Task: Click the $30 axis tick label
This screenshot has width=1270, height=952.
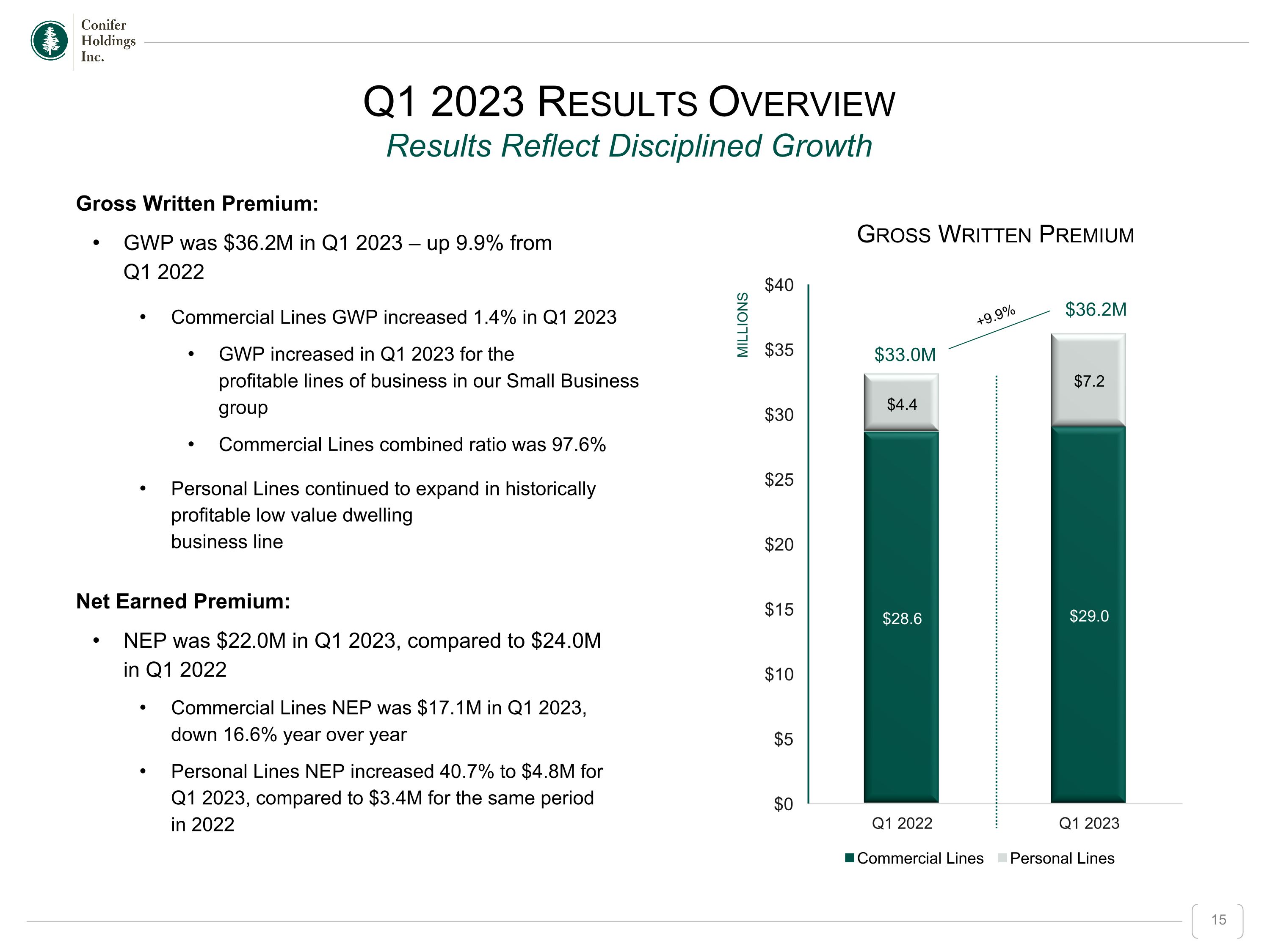Action: coord(779,415)
